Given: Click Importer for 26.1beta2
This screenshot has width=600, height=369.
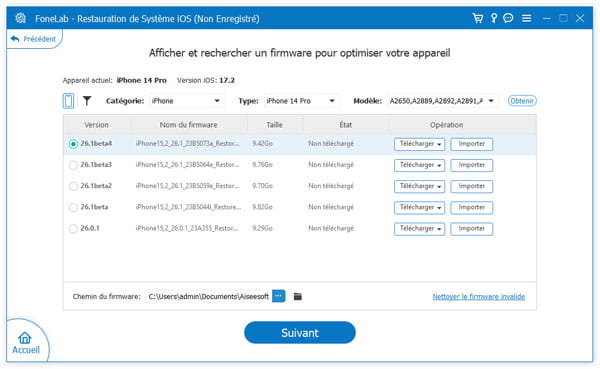Looking at the screenshot, I should coord(471,186).
